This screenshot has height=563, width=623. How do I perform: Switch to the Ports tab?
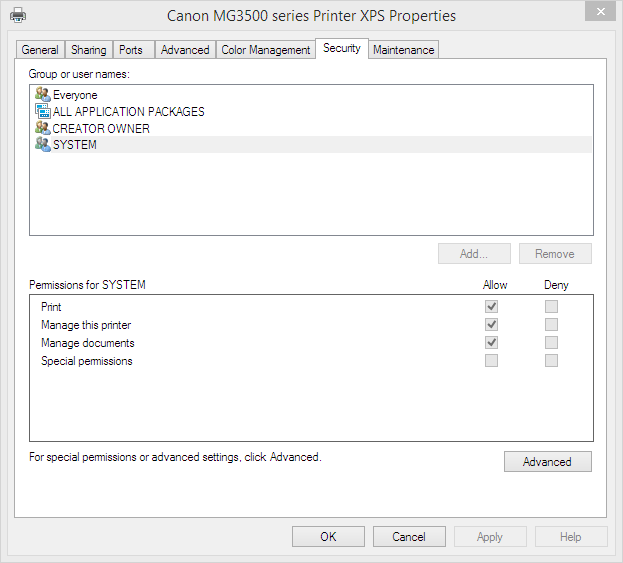(130, 50)
